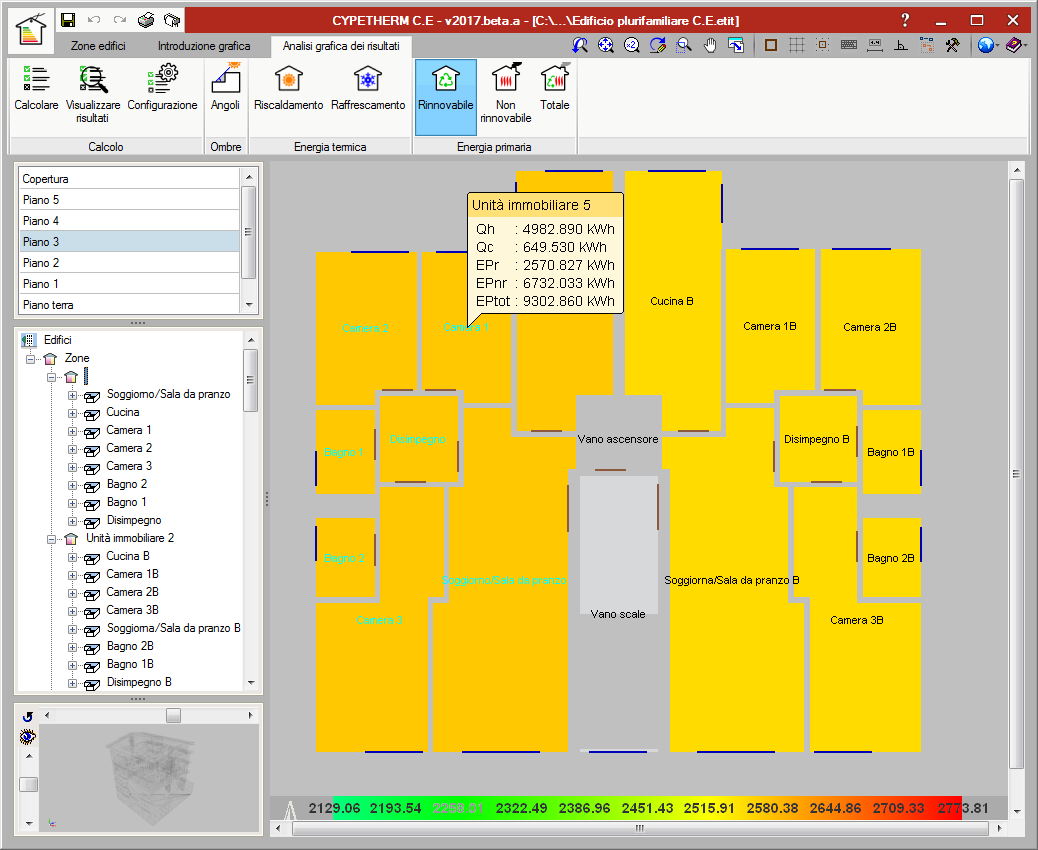The width and height of the screenshot is (1038, 850).
Task: Click Vano ascensore in floor plan
Action: click(618, 439)
